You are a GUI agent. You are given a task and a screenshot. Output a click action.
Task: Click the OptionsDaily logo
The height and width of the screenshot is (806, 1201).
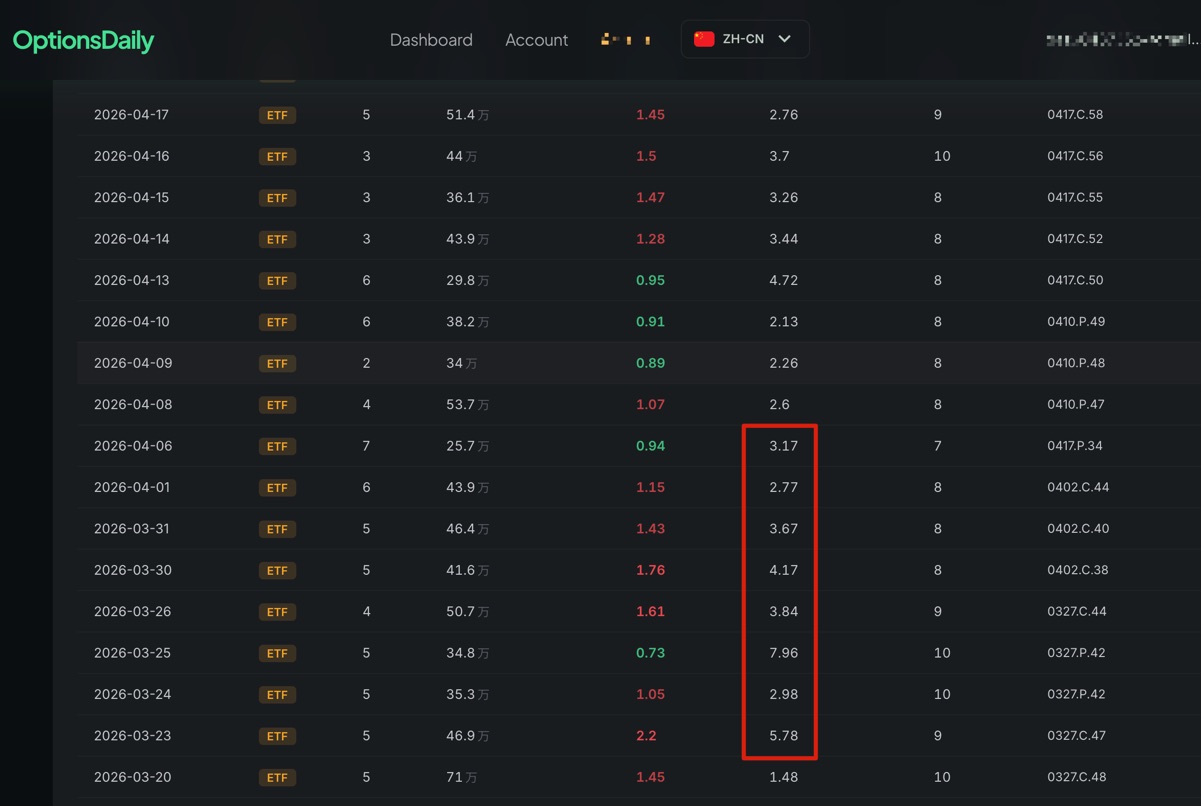pyautogui.click(x=83, y=41)
